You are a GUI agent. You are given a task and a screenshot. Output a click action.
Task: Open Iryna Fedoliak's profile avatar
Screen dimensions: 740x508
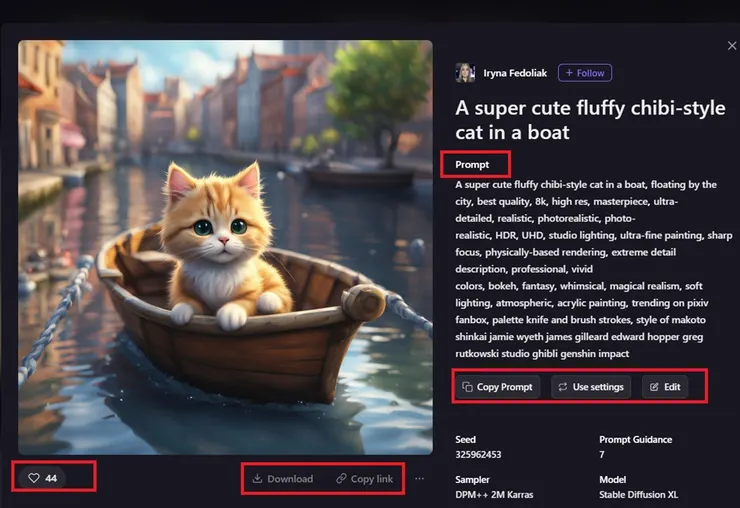[x=465, y=73]
